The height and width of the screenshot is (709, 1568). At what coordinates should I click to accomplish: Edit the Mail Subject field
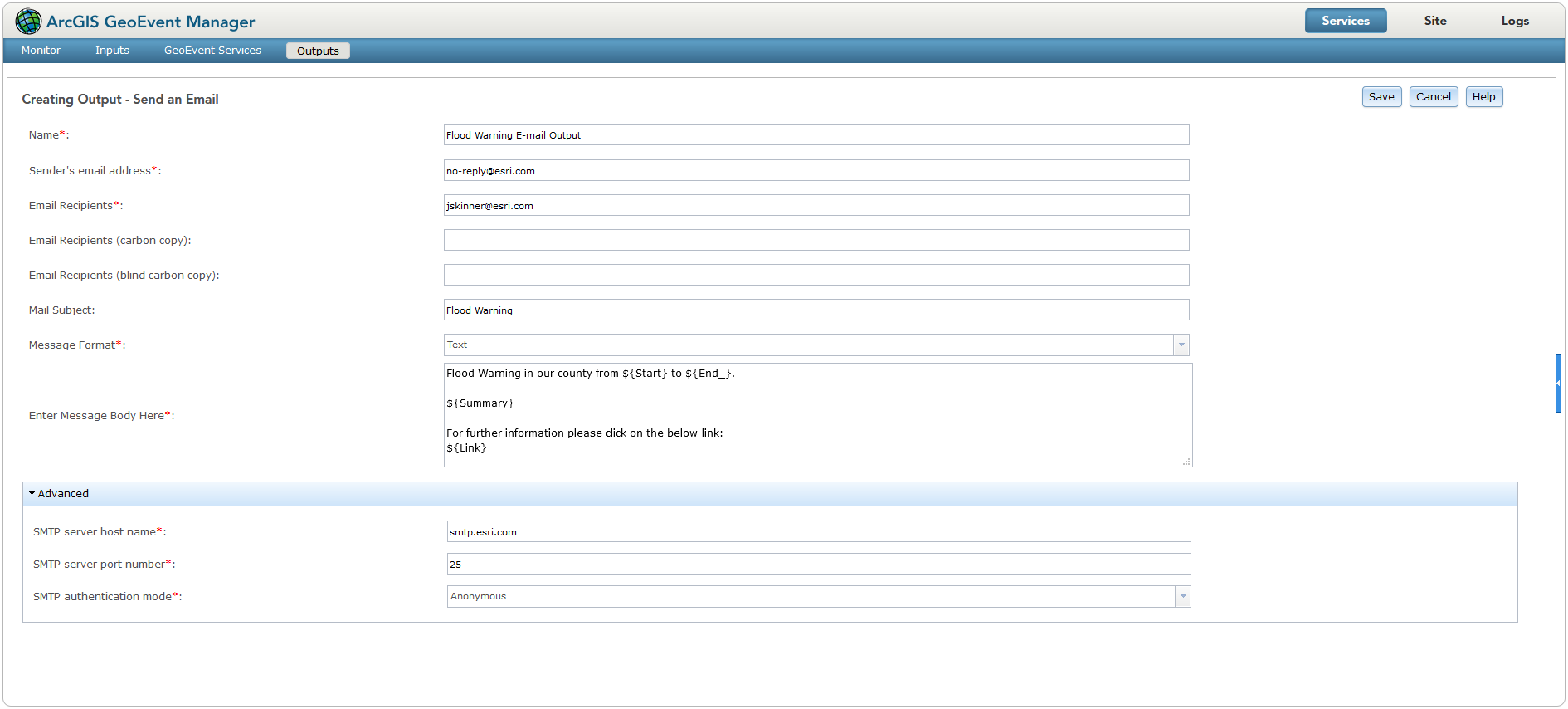point(816,310)
